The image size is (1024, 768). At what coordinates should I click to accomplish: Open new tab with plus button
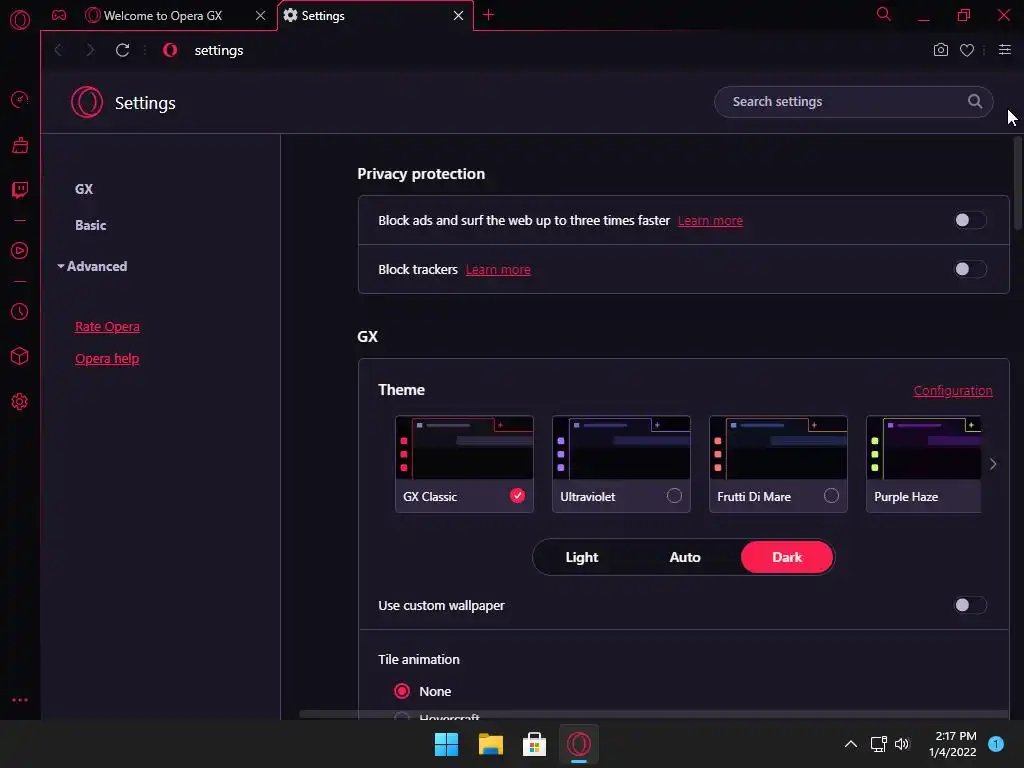488,15
